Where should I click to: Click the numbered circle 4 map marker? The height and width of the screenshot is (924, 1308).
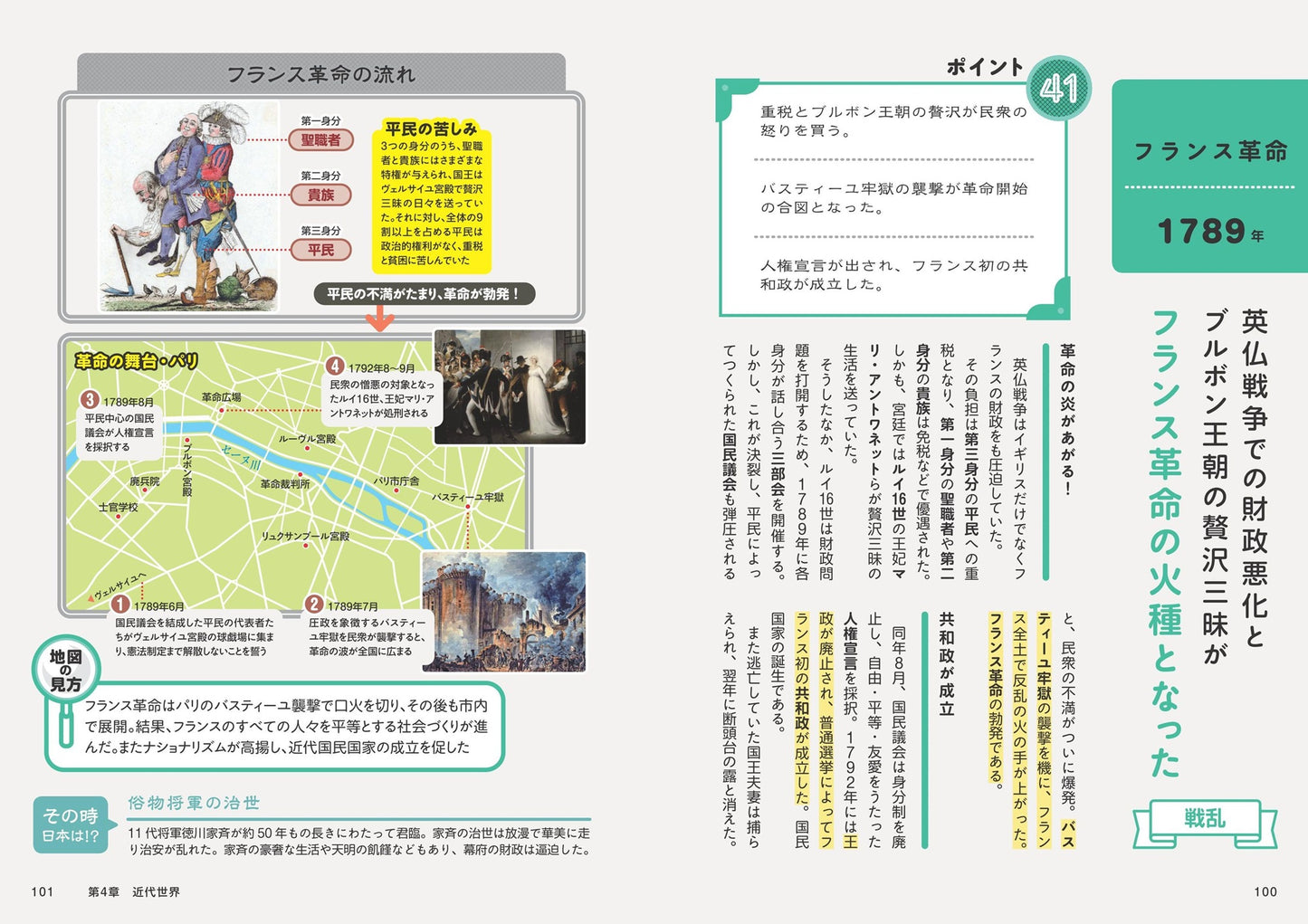pyautogui.click(x=335, y=366)
